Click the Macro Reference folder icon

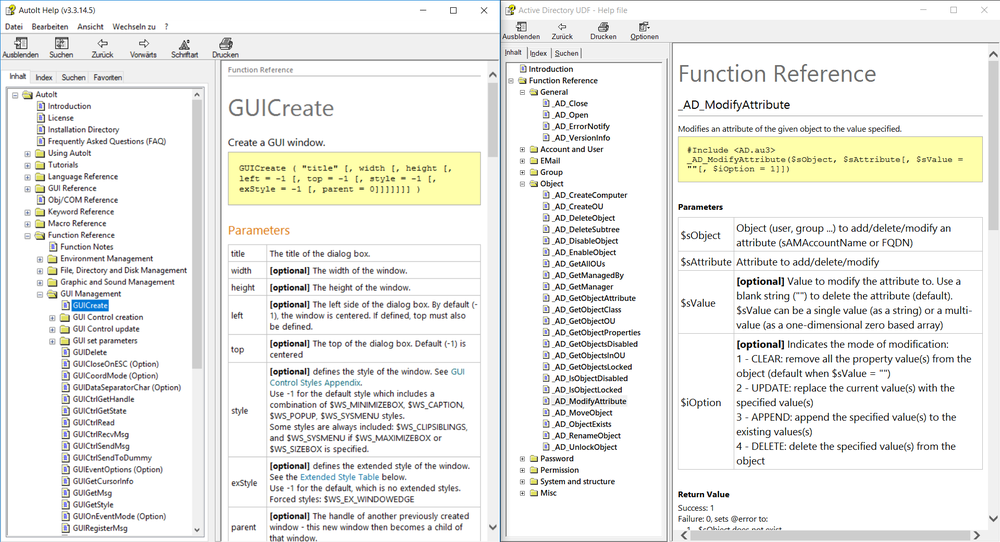click(x=41, y=224)
